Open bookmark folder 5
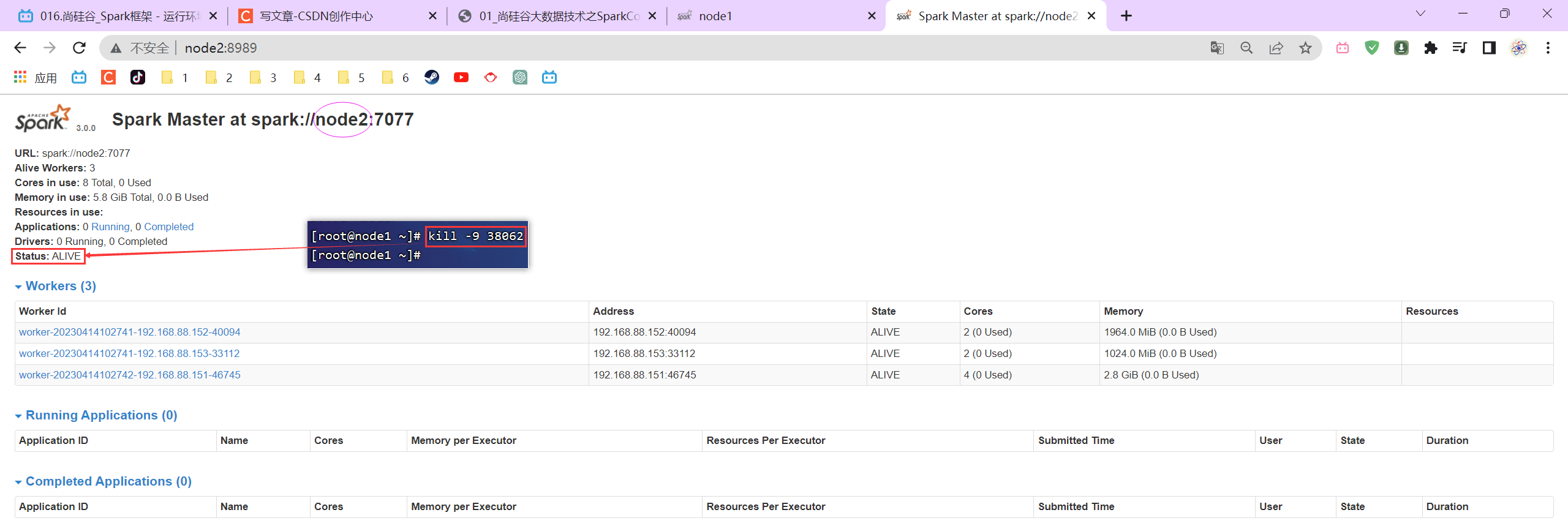The image size is (1568, 526). pos(351,77)
